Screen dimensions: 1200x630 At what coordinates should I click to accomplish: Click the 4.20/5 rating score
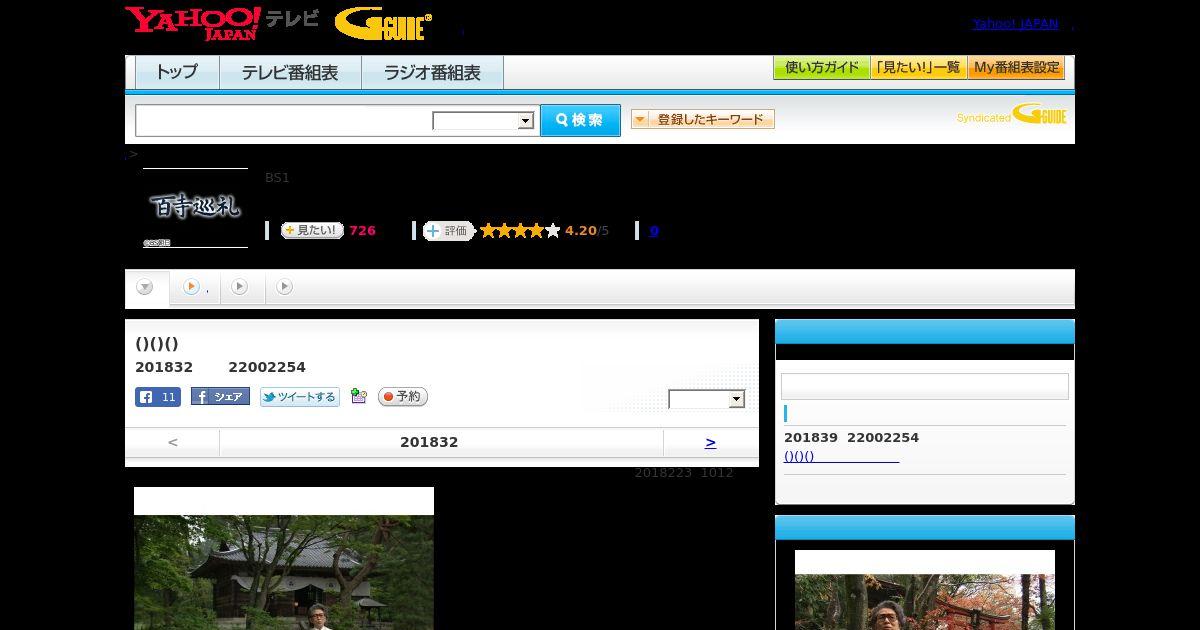tap(586, 231)
